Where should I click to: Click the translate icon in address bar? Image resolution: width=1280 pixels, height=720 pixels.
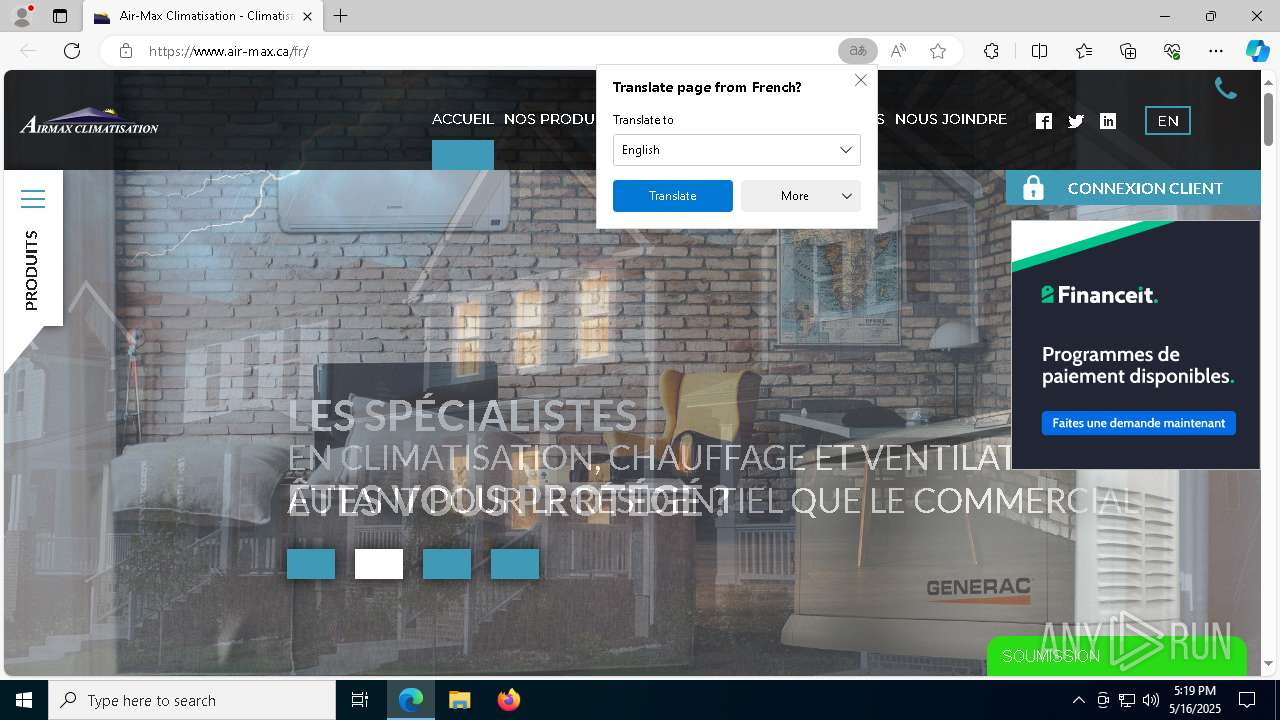857,51
